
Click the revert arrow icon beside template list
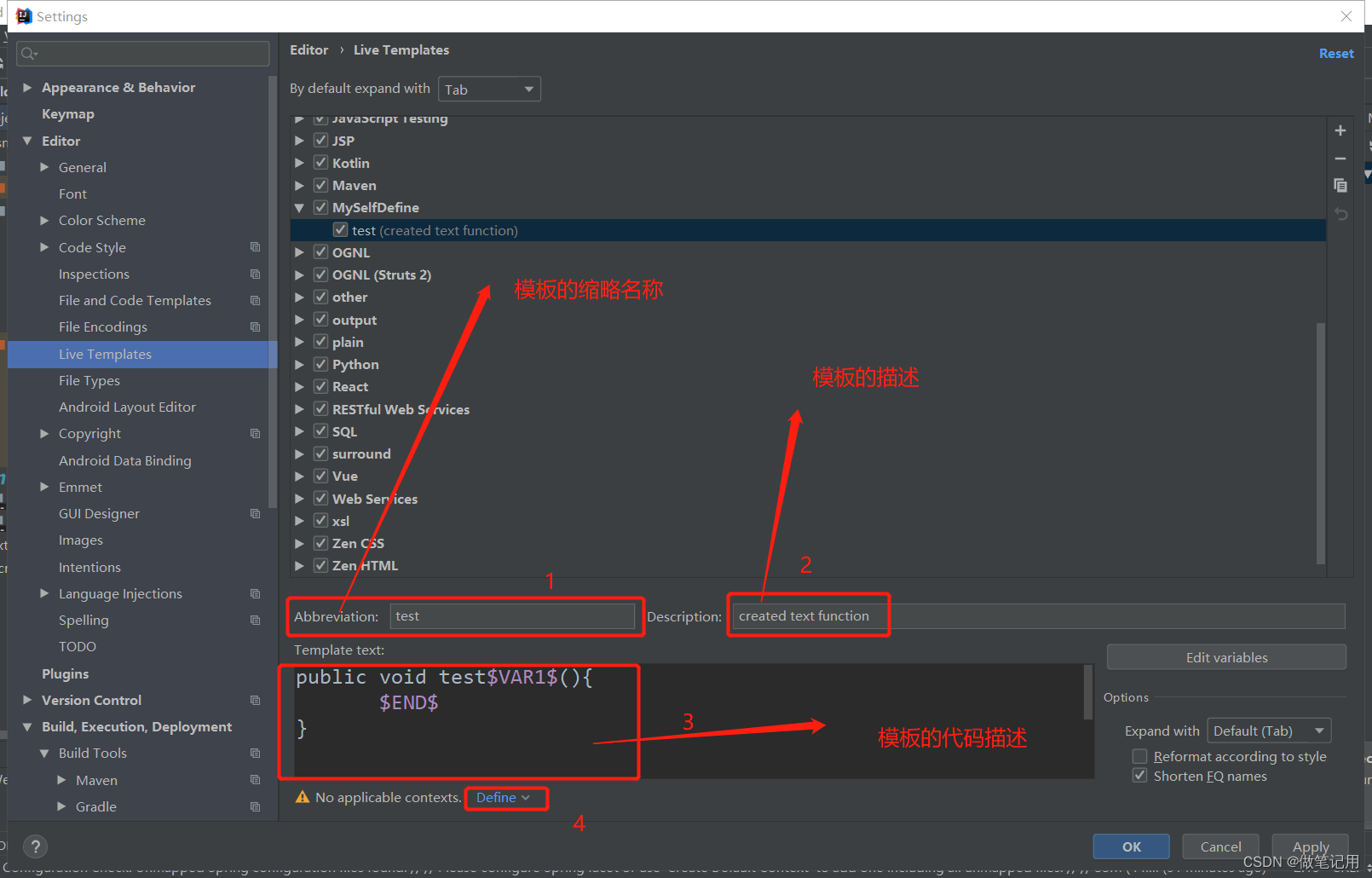(1340, 214)
